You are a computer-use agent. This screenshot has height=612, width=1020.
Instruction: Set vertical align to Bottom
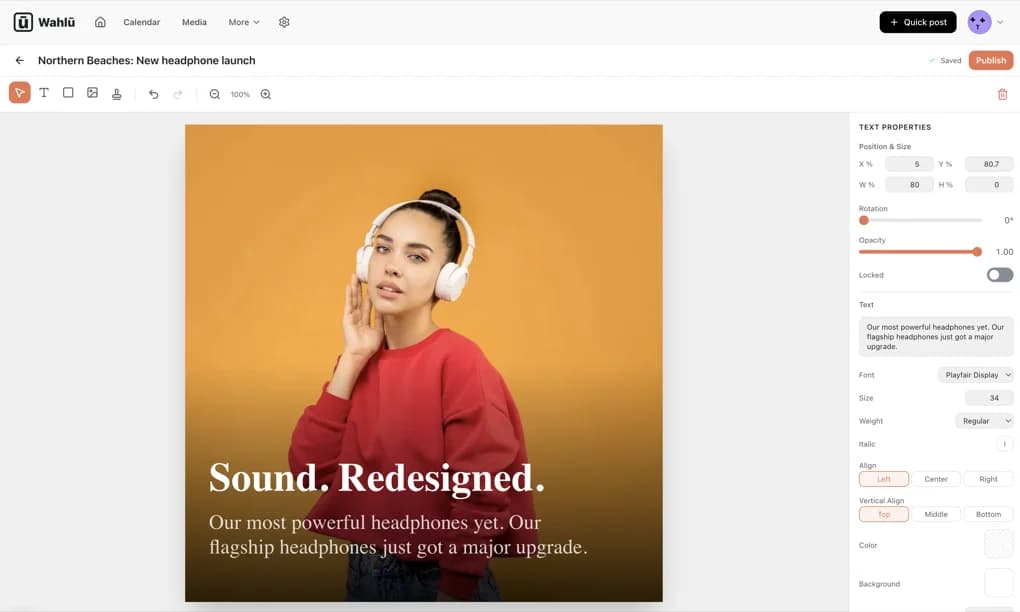coord(988,514)
